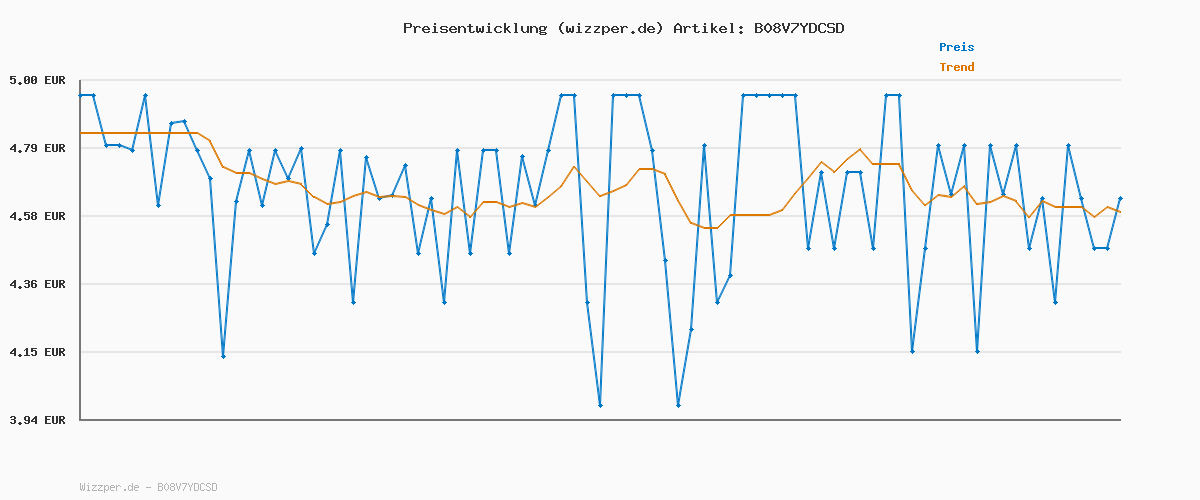Screen dimensions: 1200x500
Task: Click the chart title 'Preisentwicklung (wizzper.de)'
Action: 533,28
